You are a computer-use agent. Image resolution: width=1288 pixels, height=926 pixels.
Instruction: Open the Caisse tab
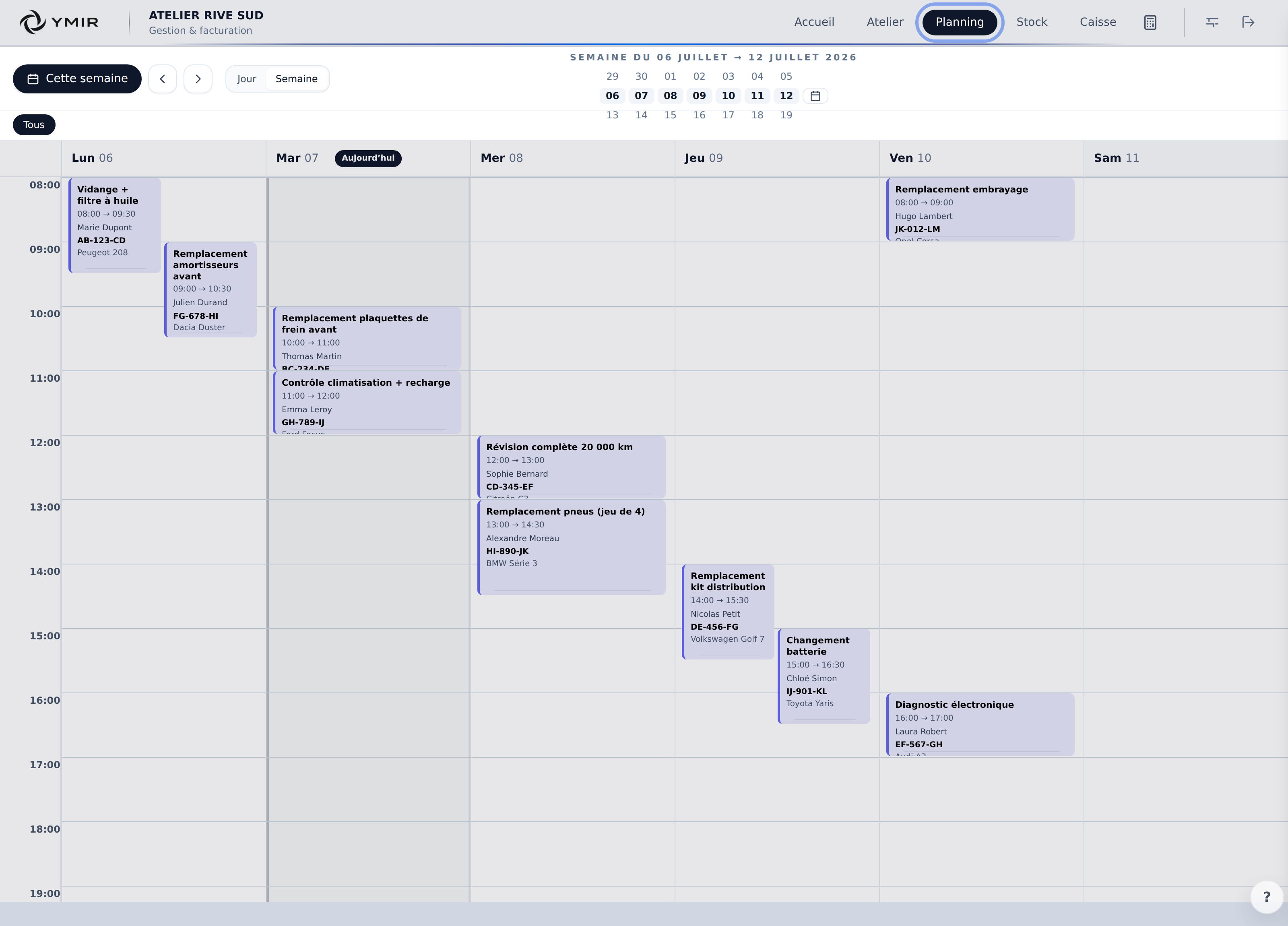1098,22
